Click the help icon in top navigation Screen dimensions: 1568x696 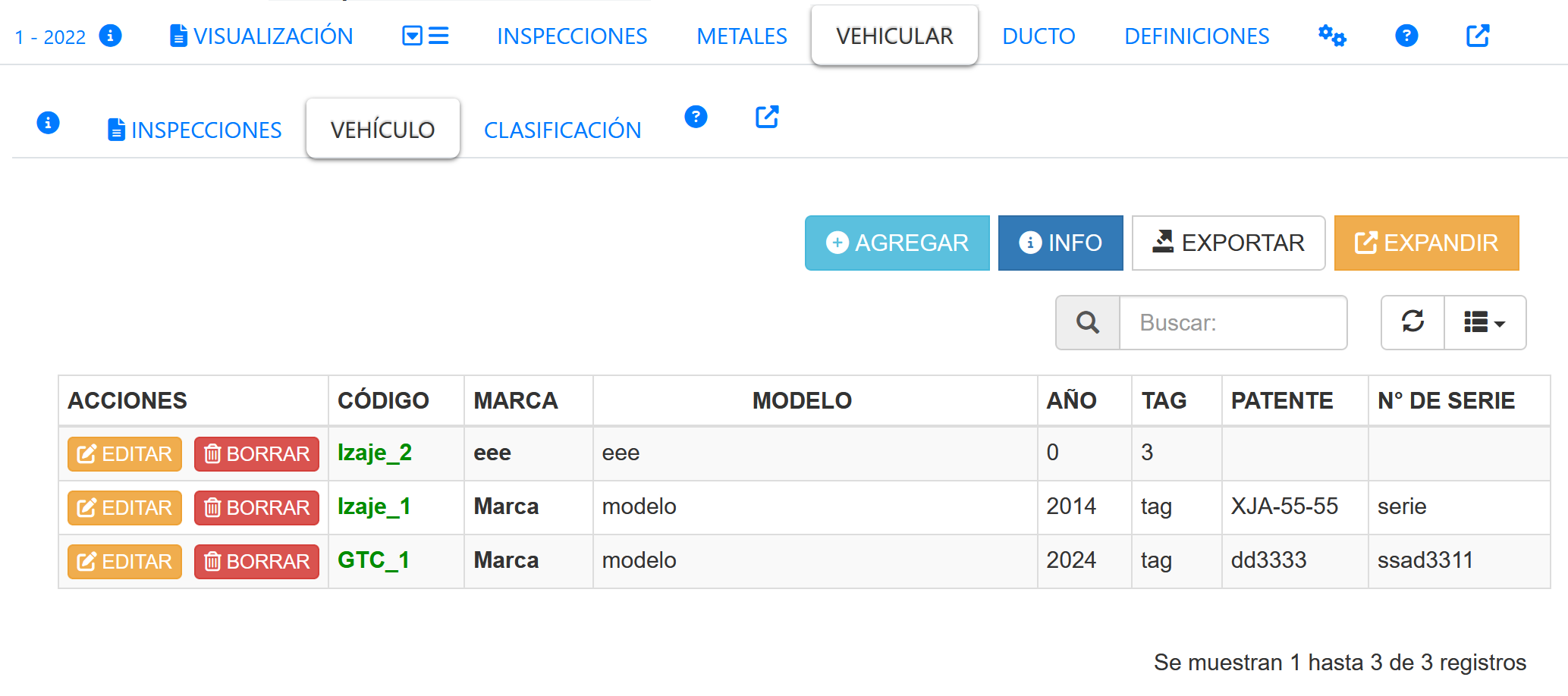tap(1406, 36)
